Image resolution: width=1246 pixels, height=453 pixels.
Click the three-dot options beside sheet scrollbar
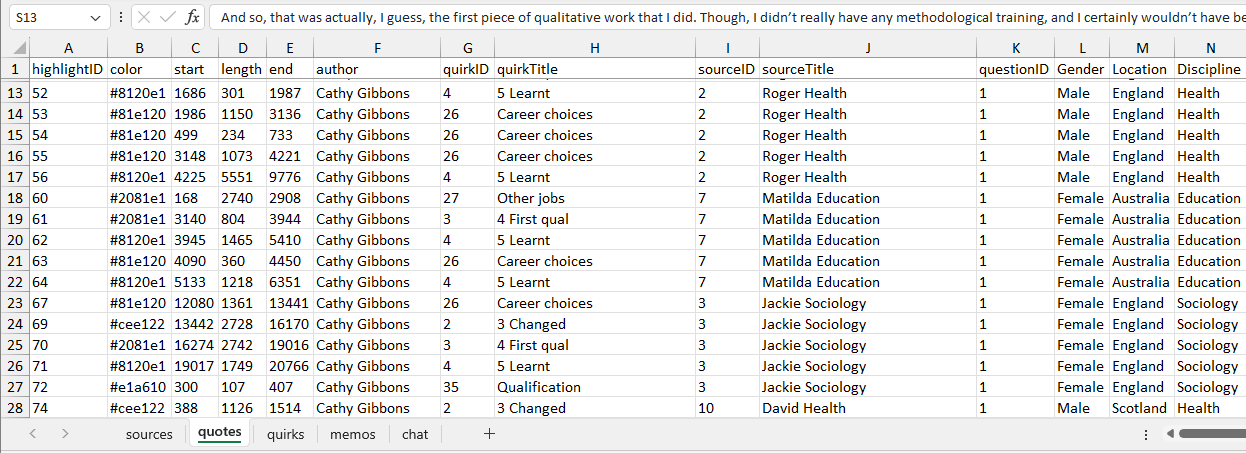(1146, 434)
